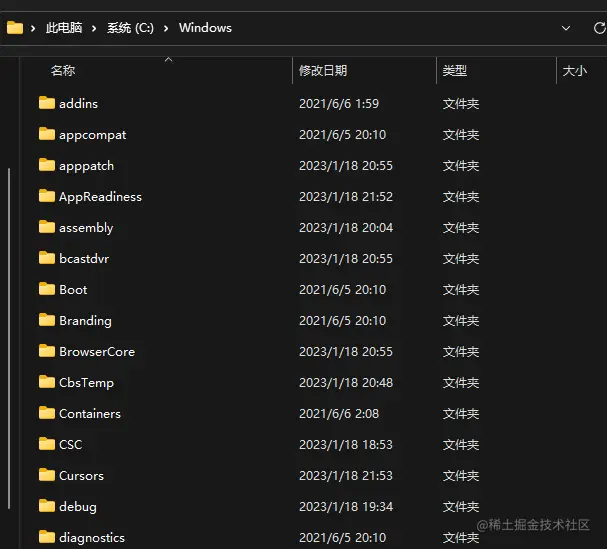
Task: Click the CbsTemp folder icon
Action: click(x=47, y=382)
